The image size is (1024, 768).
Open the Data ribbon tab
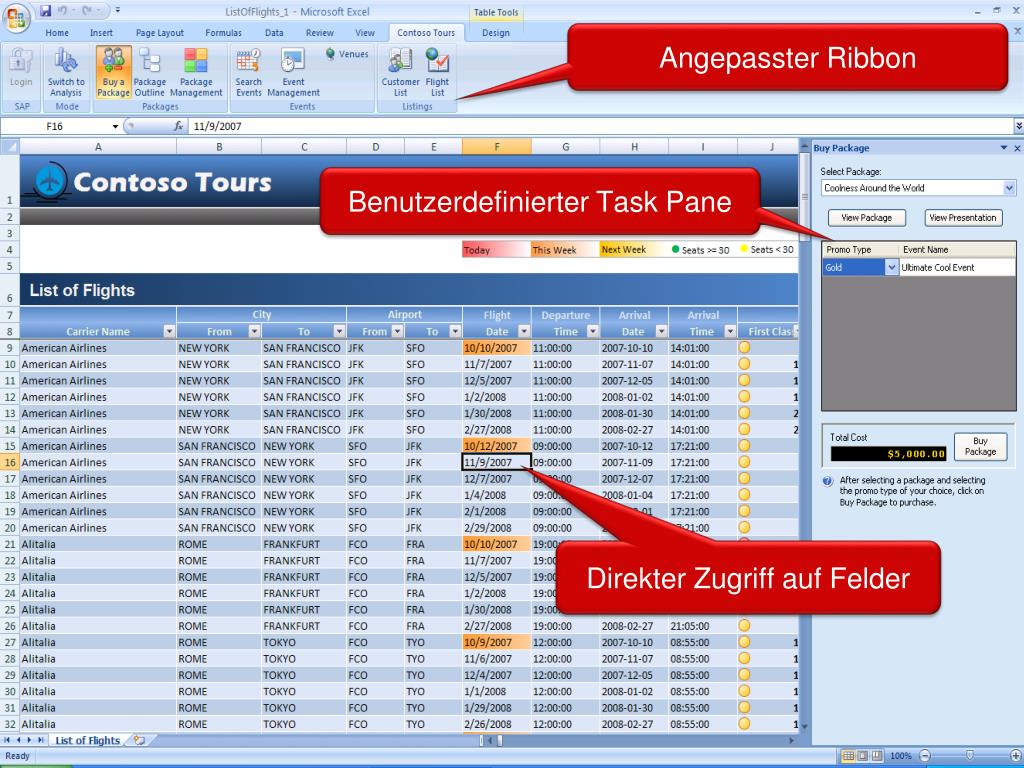(274, 33)
